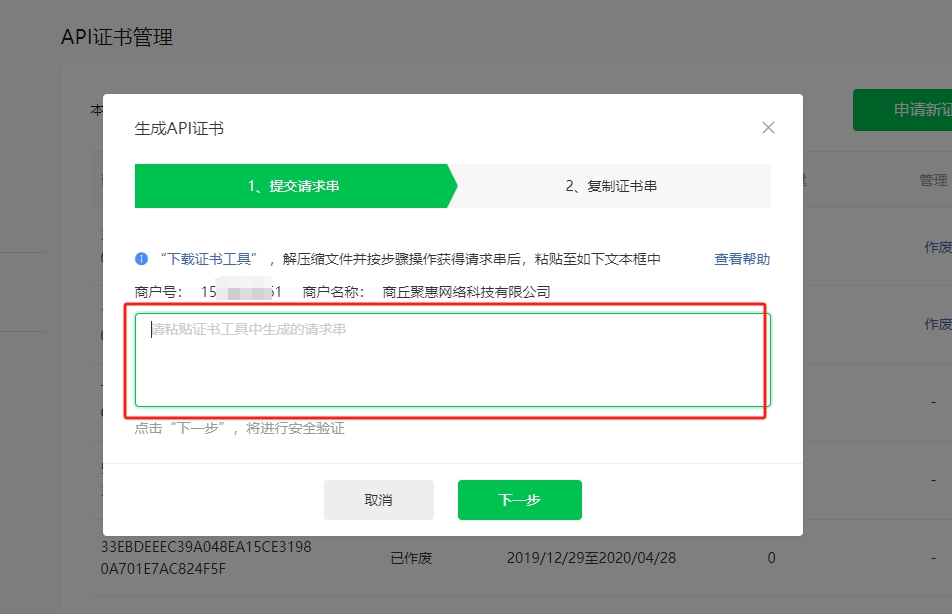This screenshot has height=614, width=952.
Task: Click the merchant name 商丘聚惠网络科技有限公司
Action: tap(466, 292)
